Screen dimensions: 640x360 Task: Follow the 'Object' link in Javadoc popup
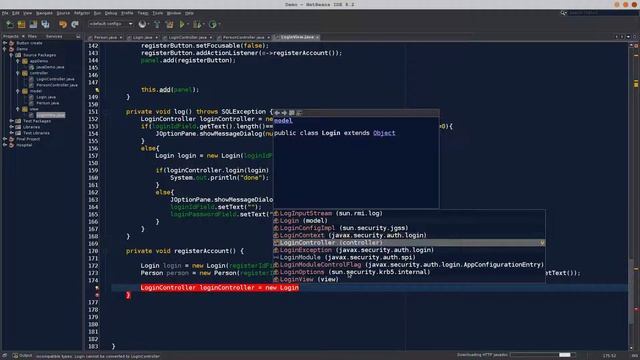pyautogui.click(x=384, y=133)
